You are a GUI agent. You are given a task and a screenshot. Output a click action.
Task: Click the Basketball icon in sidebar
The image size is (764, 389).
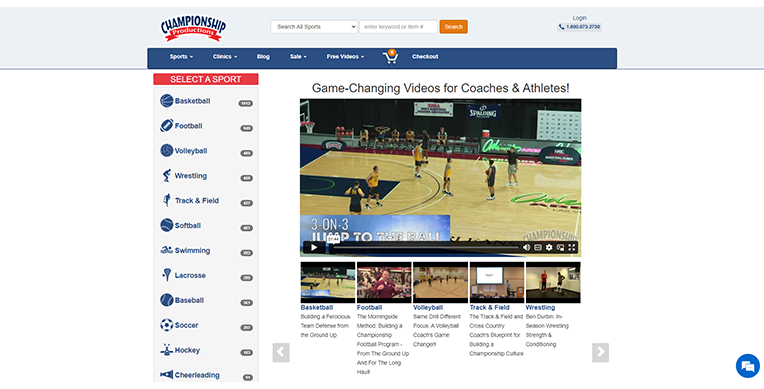167,101
